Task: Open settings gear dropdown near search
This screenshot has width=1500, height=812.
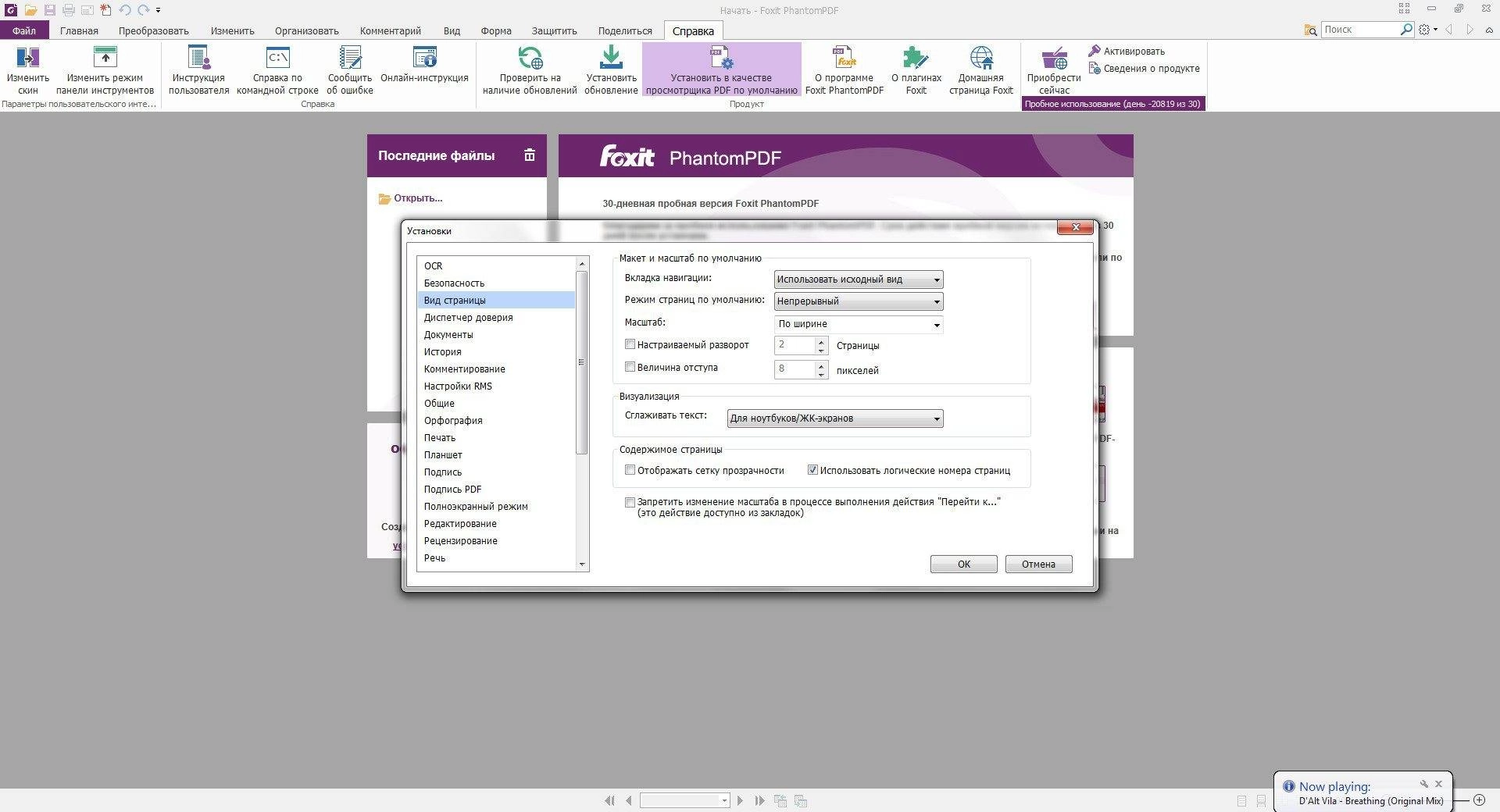Action: 1428,30
